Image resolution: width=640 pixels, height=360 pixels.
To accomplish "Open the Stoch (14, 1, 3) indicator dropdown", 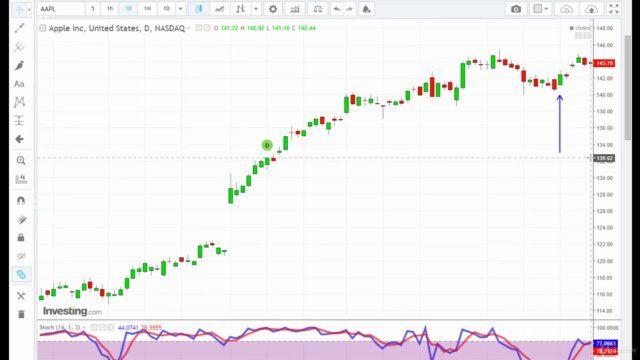I will tap(84, 327).
